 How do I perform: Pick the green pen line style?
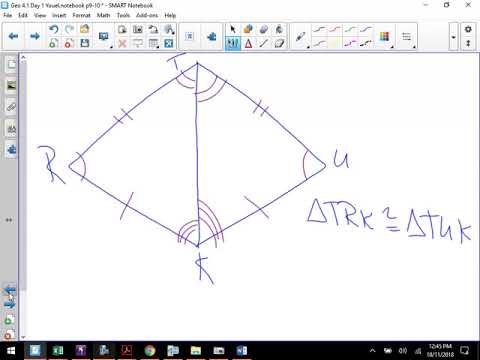click(x=350, y=29)
